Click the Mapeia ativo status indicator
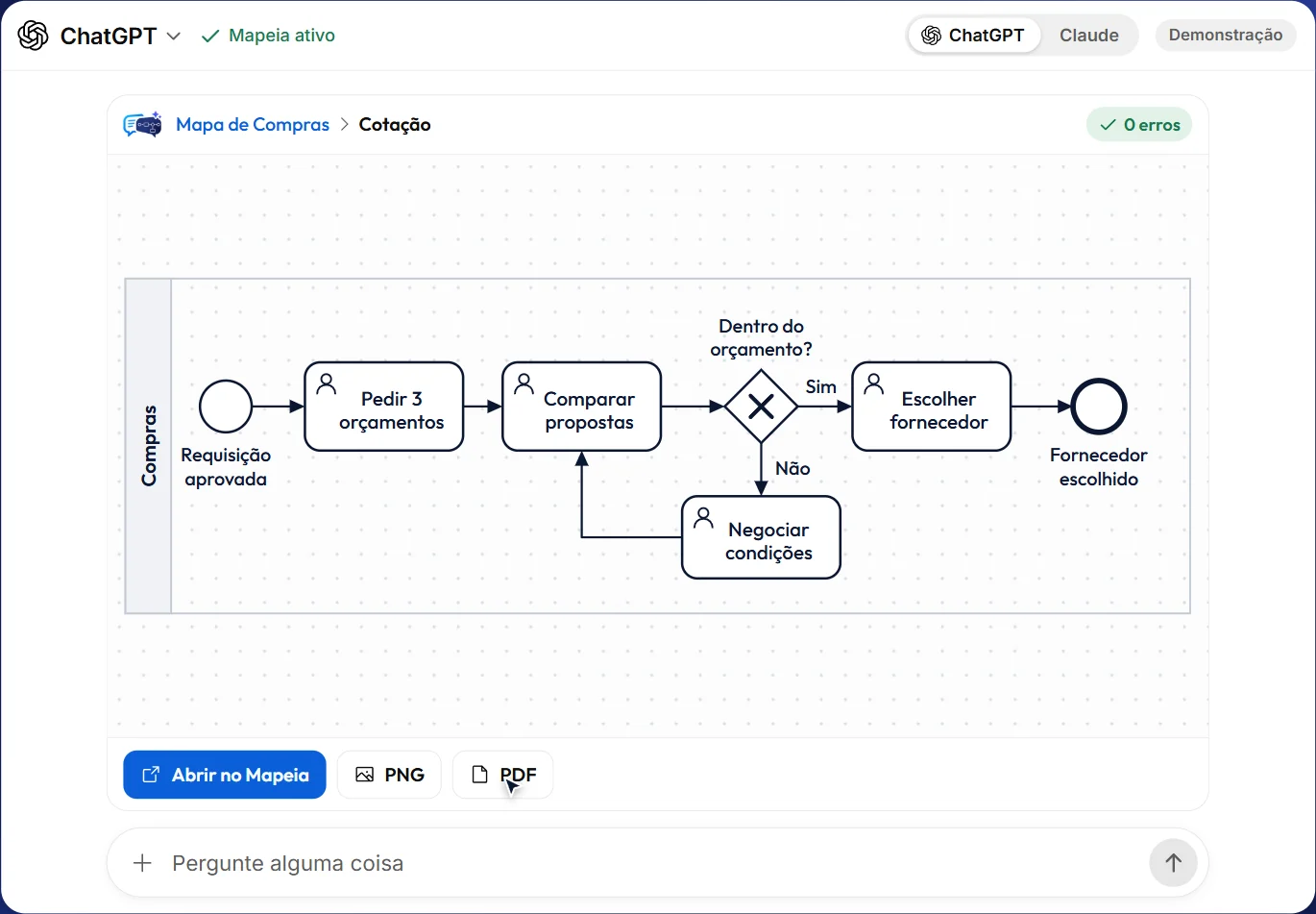The image size is (1316, 914). click(268, 36)
